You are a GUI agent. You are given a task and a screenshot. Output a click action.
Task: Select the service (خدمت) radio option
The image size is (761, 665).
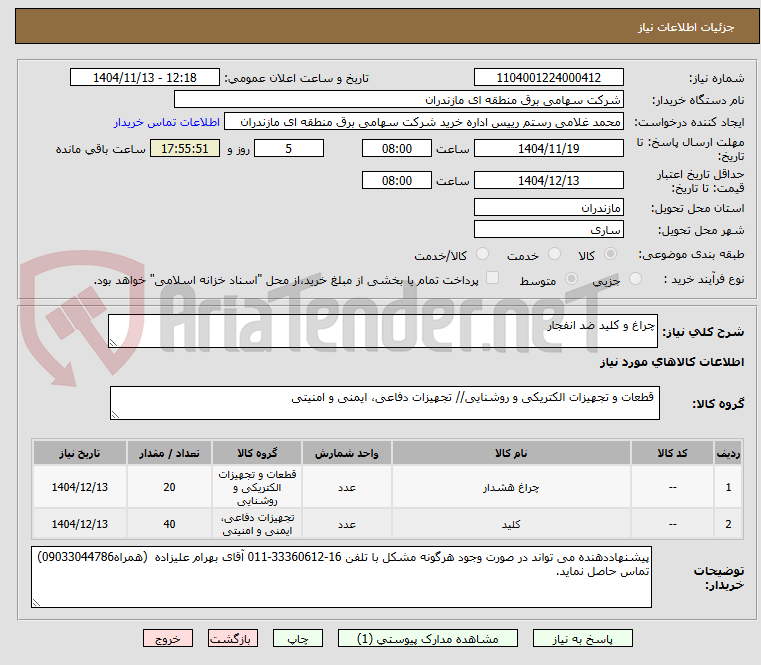[x=554, y=254]
